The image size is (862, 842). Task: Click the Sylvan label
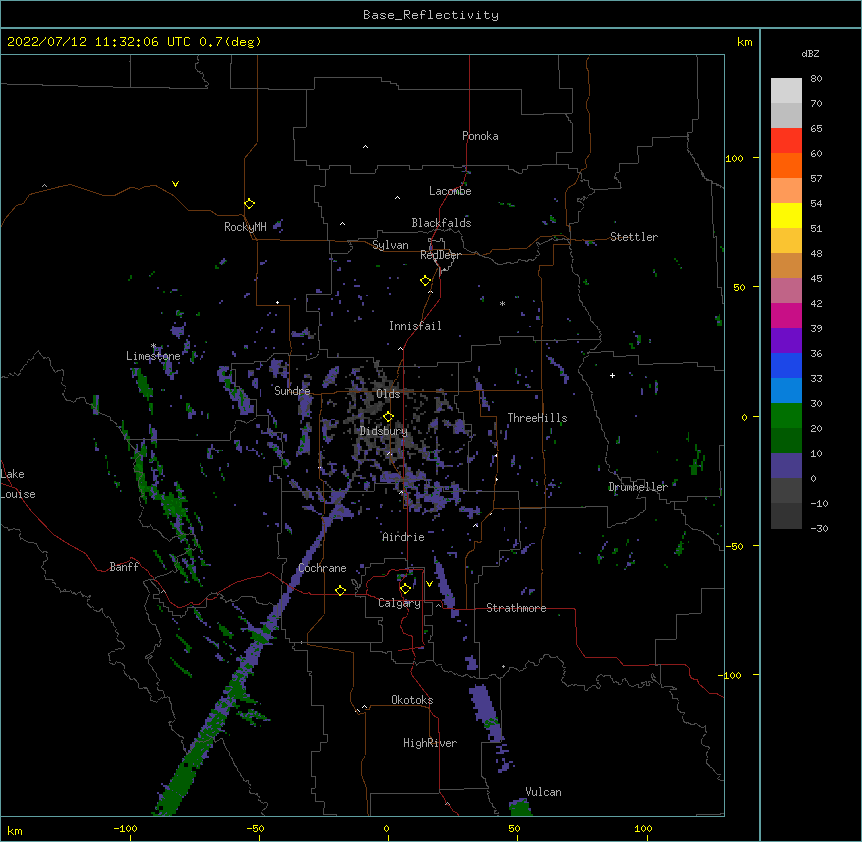click(x=390, y=245)
